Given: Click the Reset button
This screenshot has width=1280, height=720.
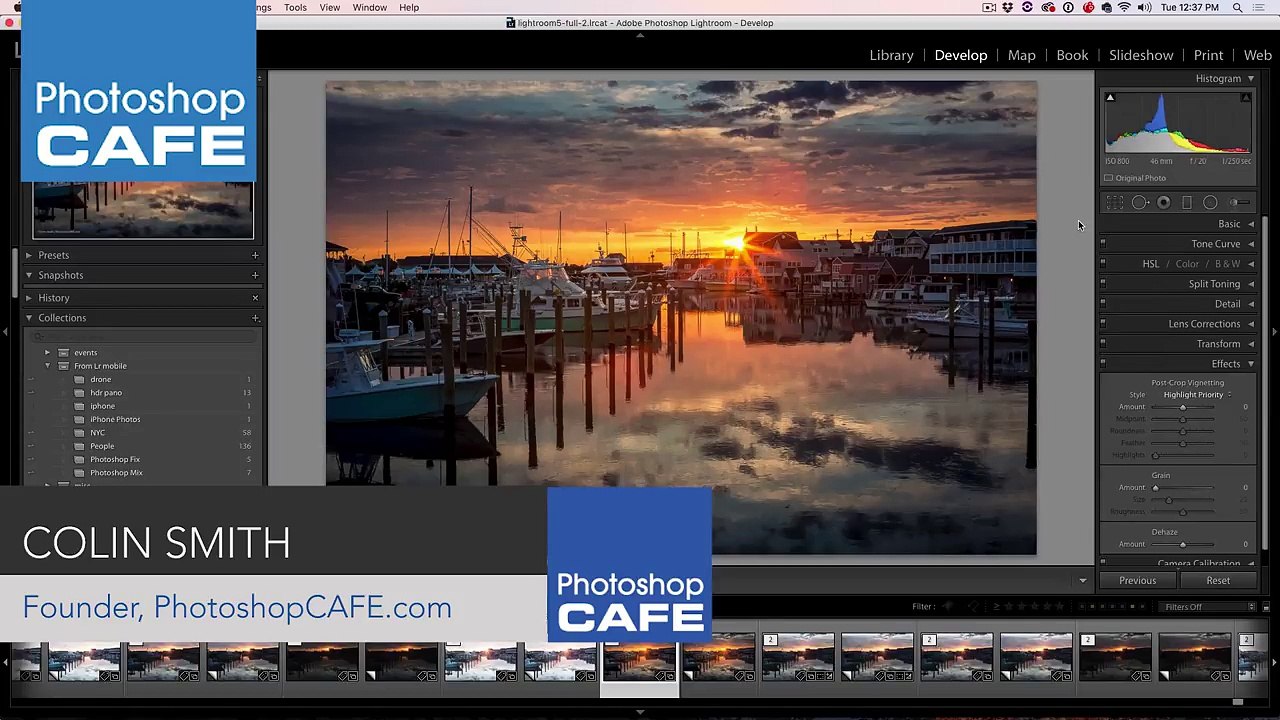Looking at the screenshot, I should coord(1217,581).
